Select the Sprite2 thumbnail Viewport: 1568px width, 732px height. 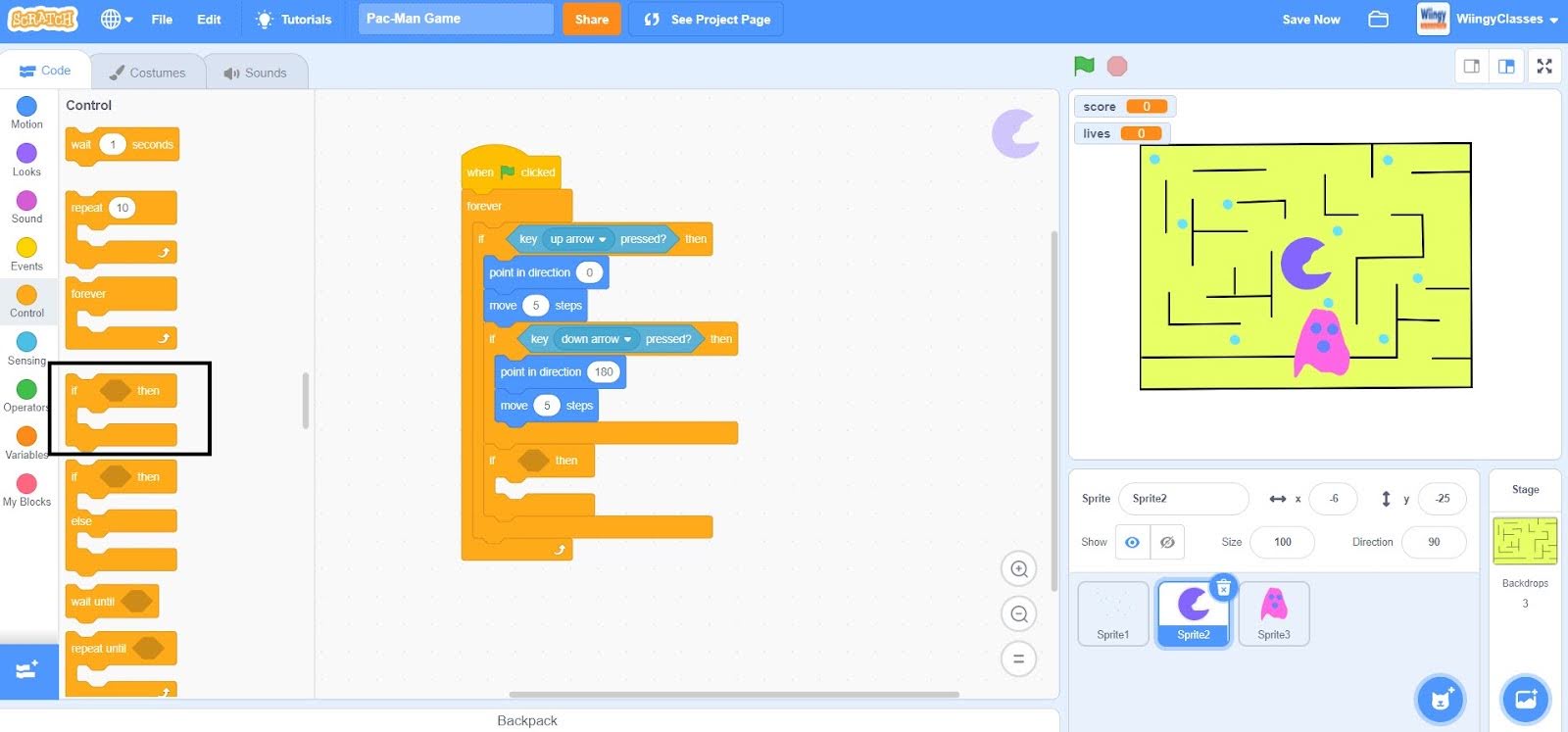1193,612
